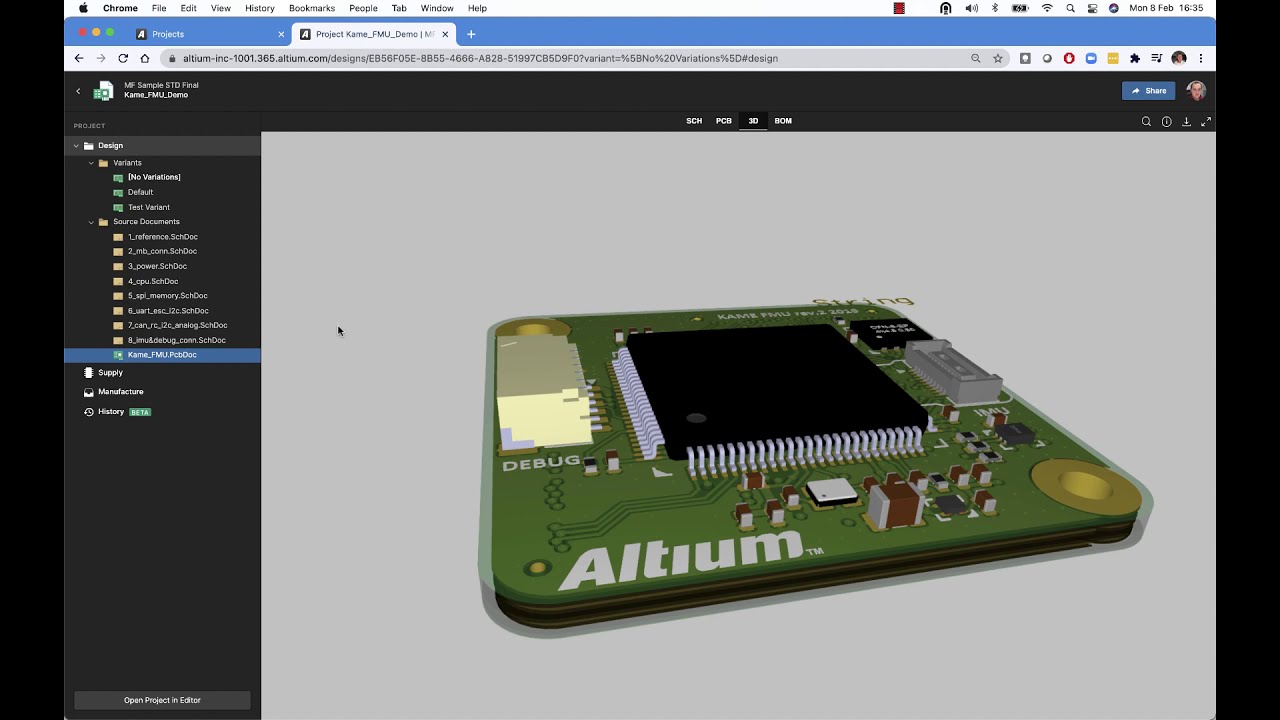Click the Chrome profile avatar
Screen dimensions: 1280x720
click(x=1179, y=58)
